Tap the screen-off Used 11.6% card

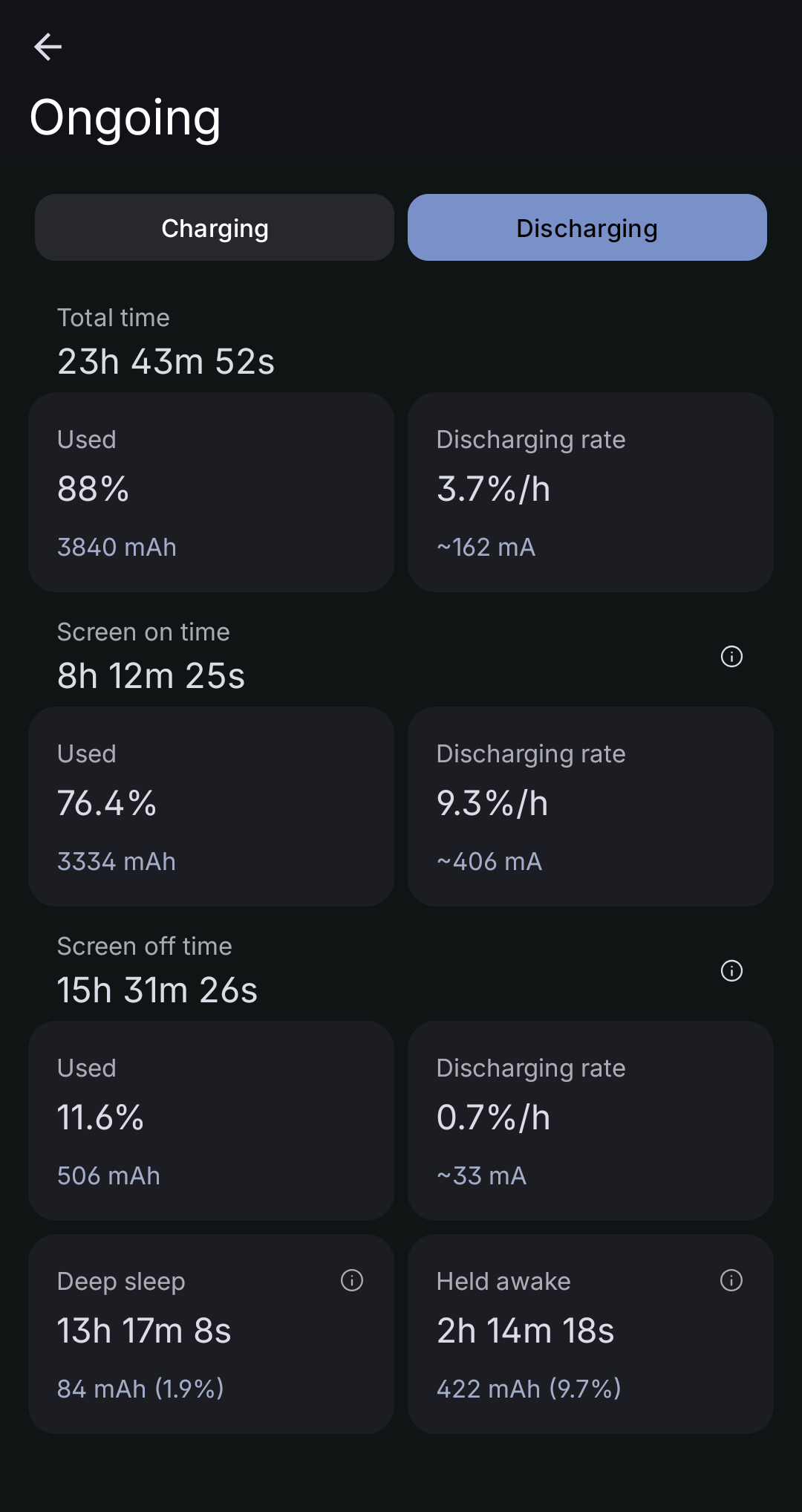tap(211, 1120)
